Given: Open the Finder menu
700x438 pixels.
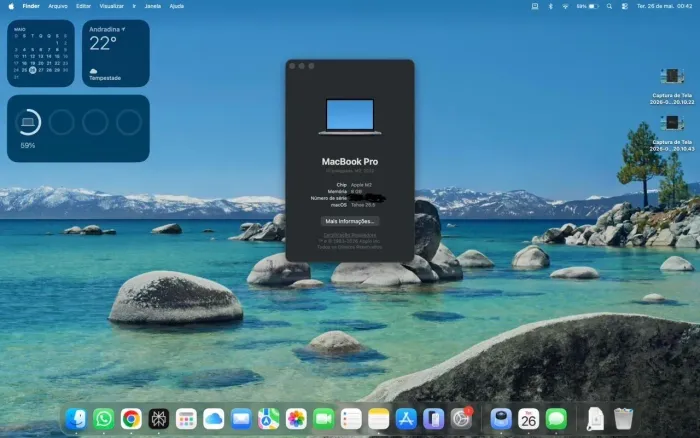Looking at the screenshot, I should pyautogui.click(x=31, y=6).
